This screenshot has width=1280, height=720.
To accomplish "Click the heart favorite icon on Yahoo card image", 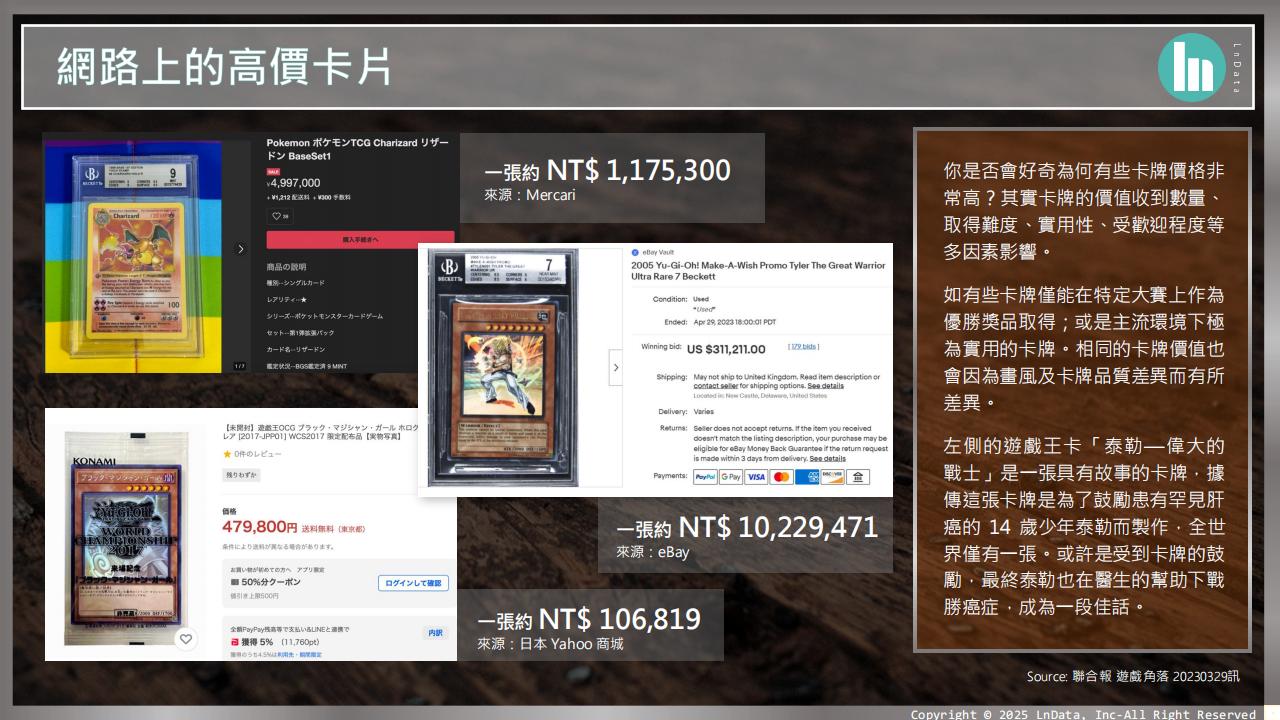I will [185, 639].
